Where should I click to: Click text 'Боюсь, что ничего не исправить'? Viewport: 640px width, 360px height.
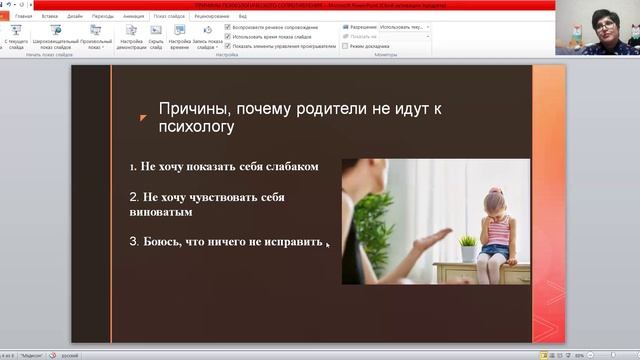point(233,242)
